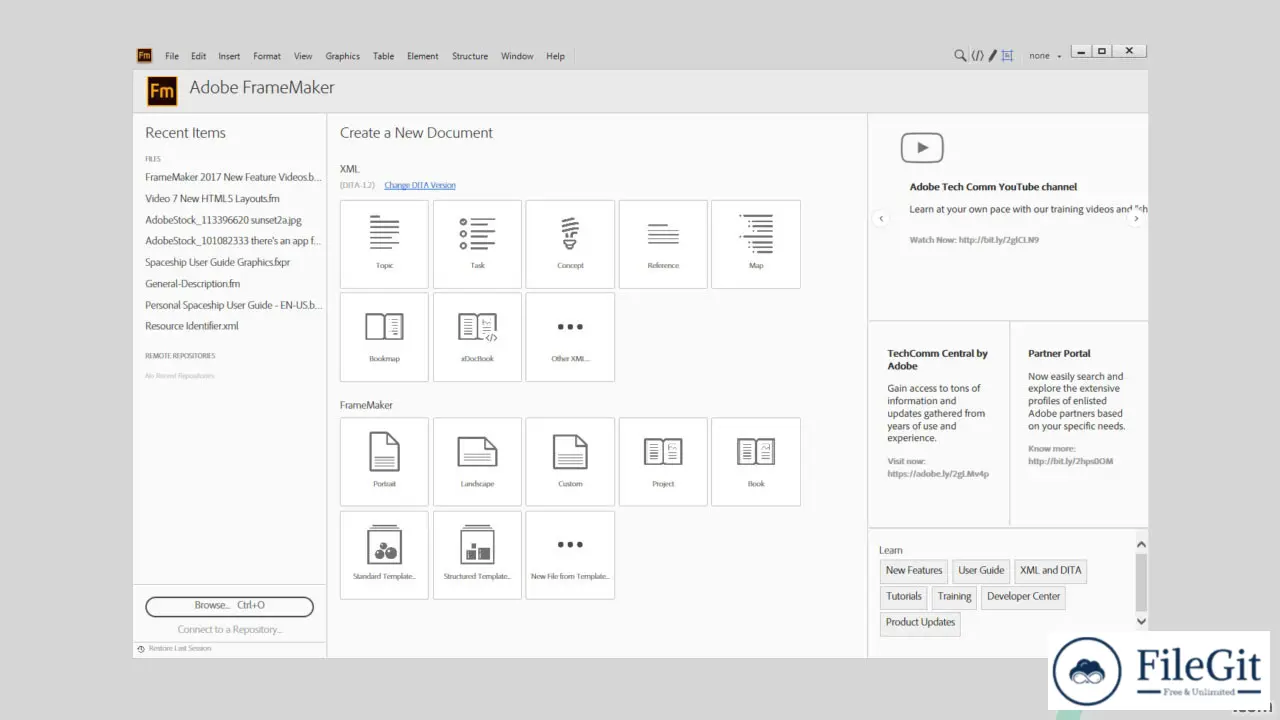Open FrameMaker 2017 New Feature Videos file
This screenshot has width=1280, height=720.
pos(234,177)
